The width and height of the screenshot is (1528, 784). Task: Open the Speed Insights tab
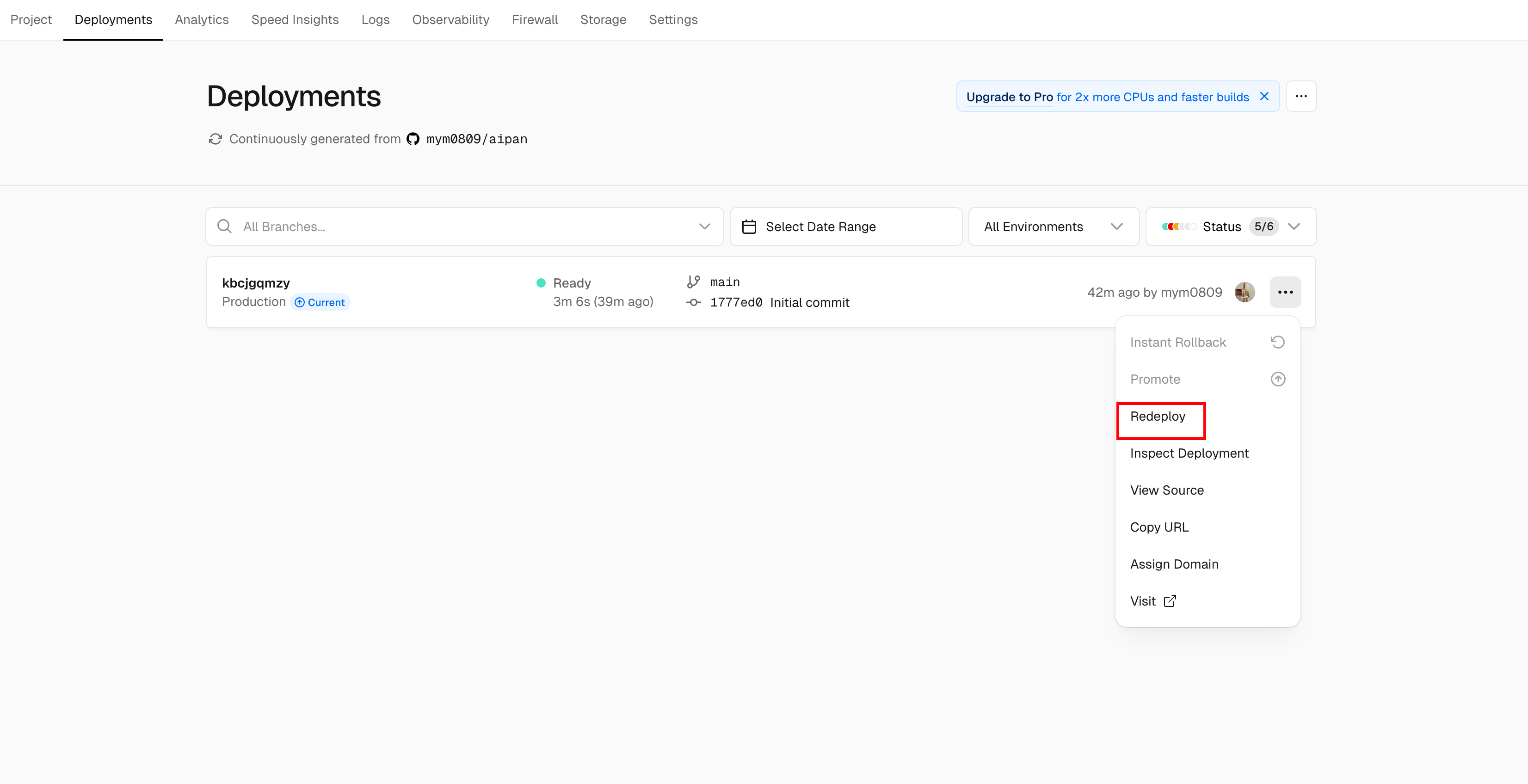(295, 19)
